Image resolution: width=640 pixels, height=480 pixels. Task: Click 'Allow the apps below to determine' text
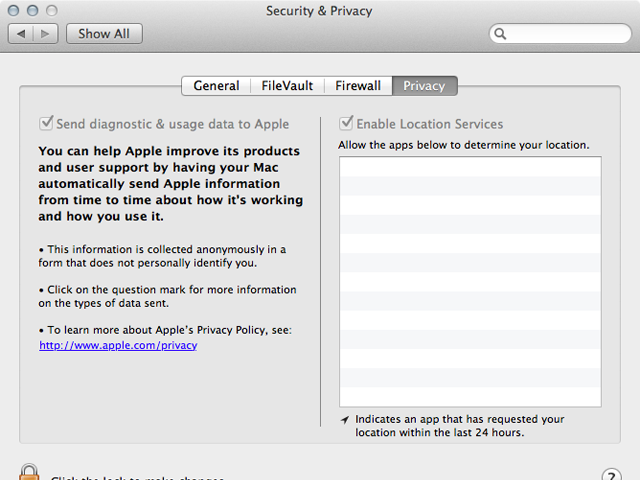pos(464,145)
